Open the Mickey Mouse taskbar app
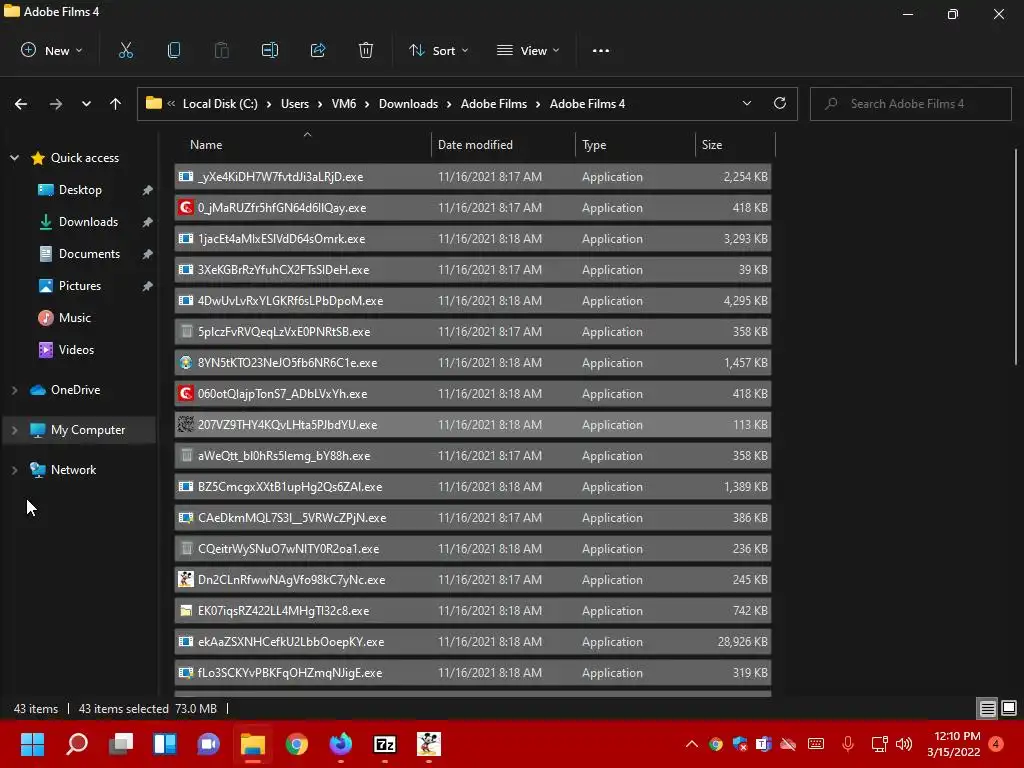The image size is (1024, 768). [428, 744]
